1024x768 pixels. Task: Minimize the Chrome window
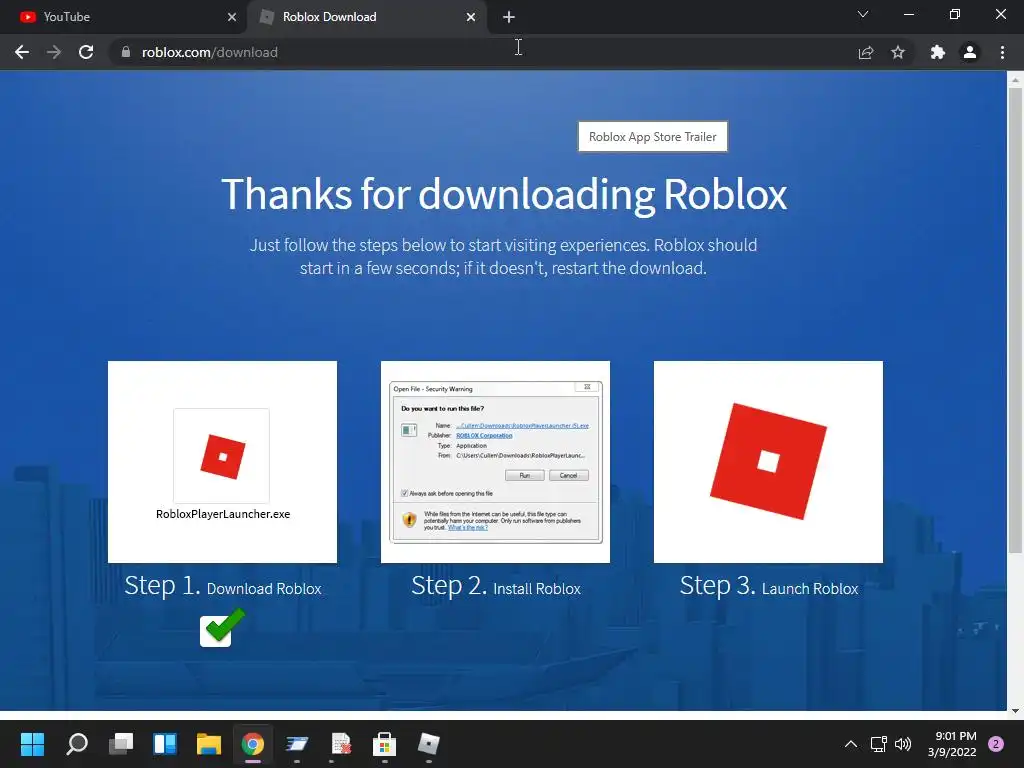coord(908,14)
